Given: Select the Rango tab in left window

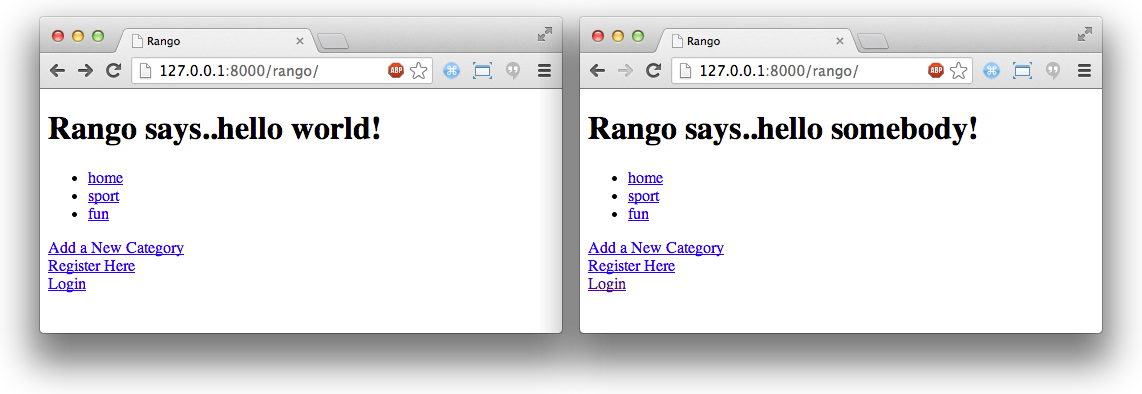Looking at the screenshot, I should pos(216,42).
